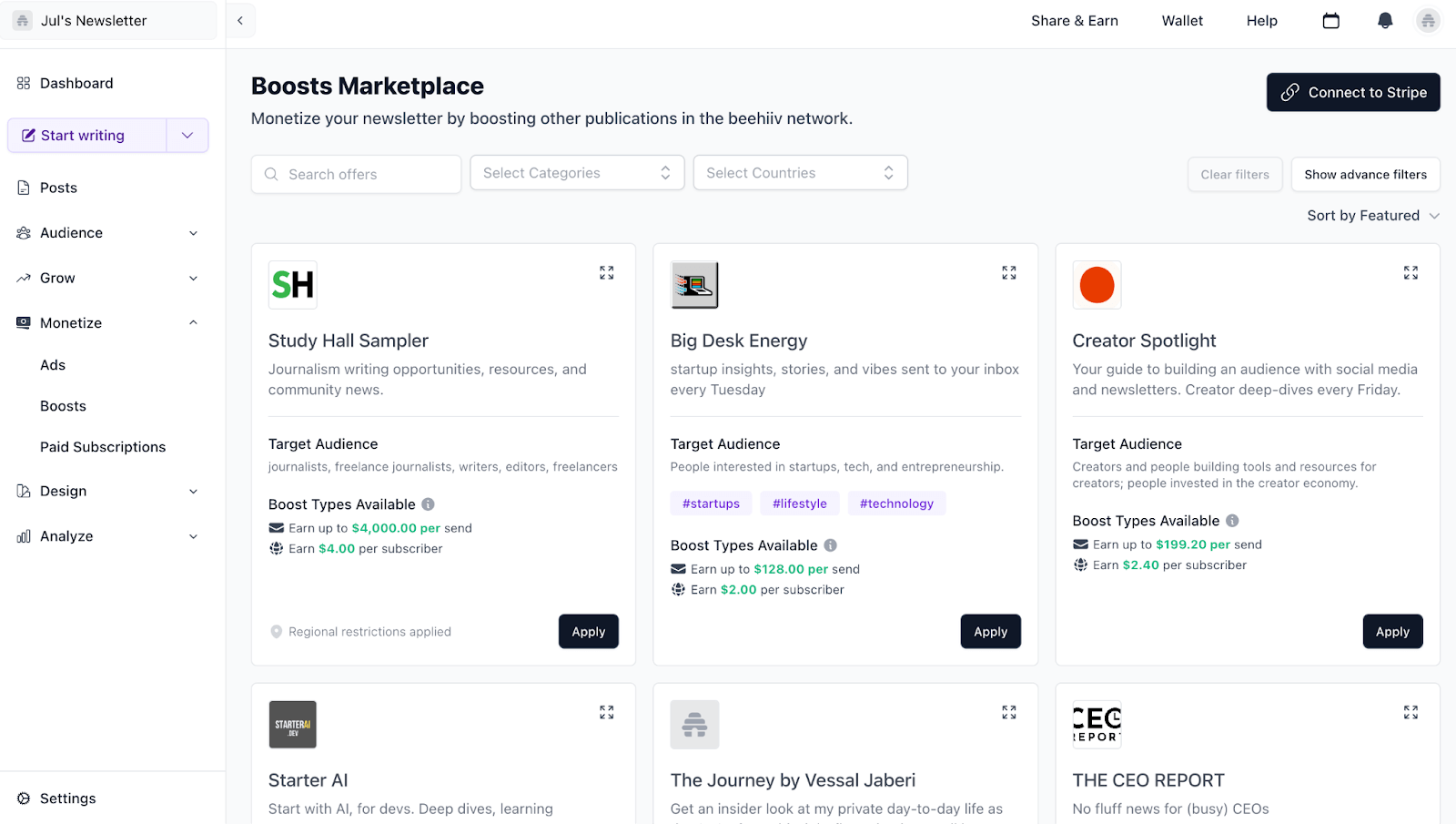Click Show advance filters
The width and height of the screenshot is (1456, 824).
[1365, 175]
